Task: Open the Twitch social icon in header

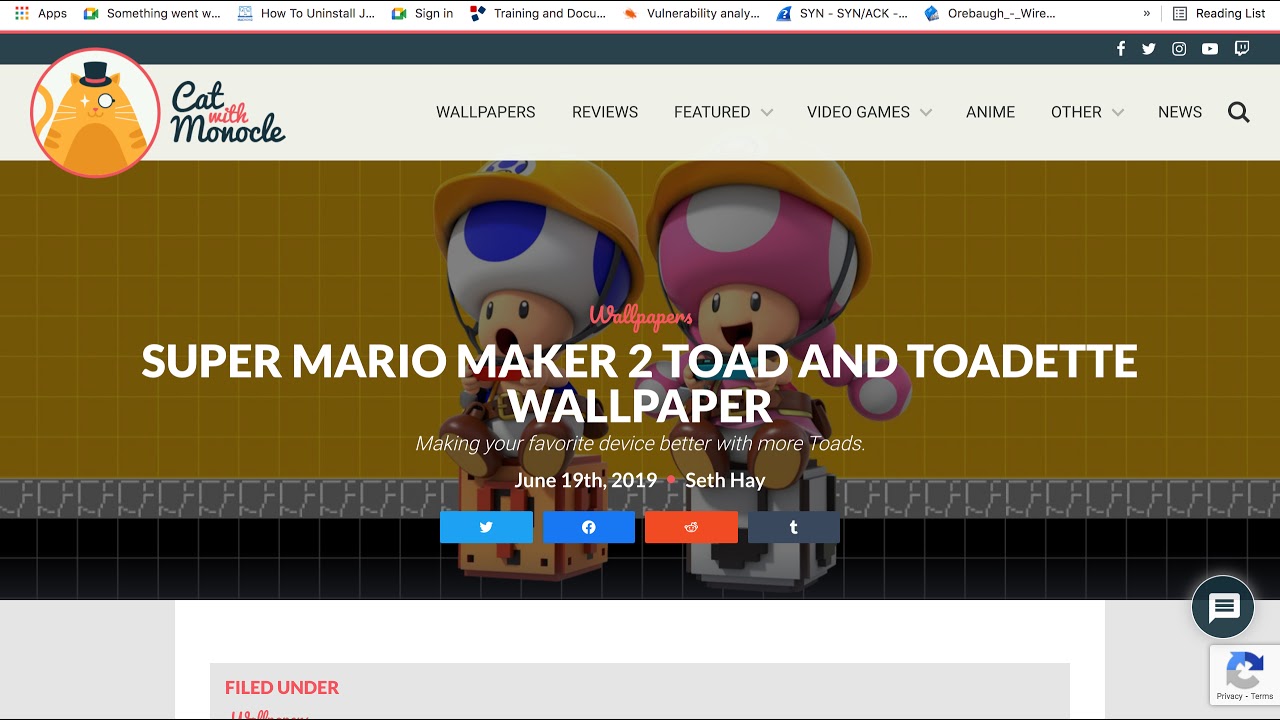Action: [1242, 49]
